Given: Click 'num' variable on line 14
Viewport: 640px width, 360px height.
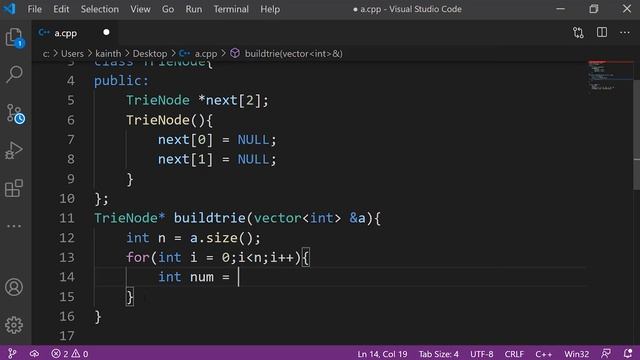Looking at the screenshot, I should [202, 277].
